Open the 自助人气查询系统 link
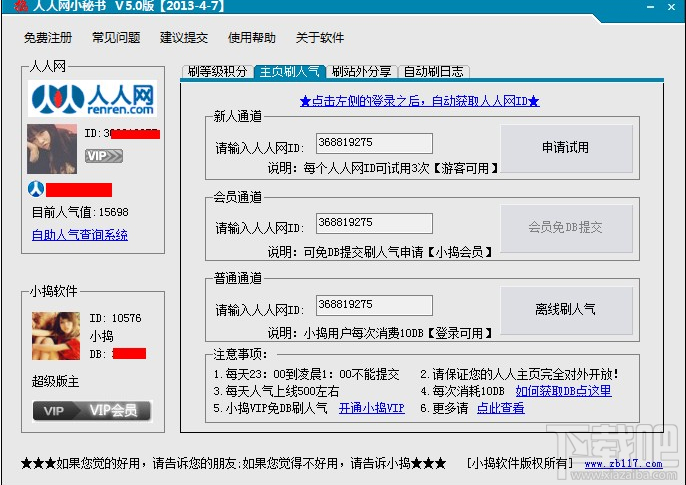686x485 pixels. point(80,235)
